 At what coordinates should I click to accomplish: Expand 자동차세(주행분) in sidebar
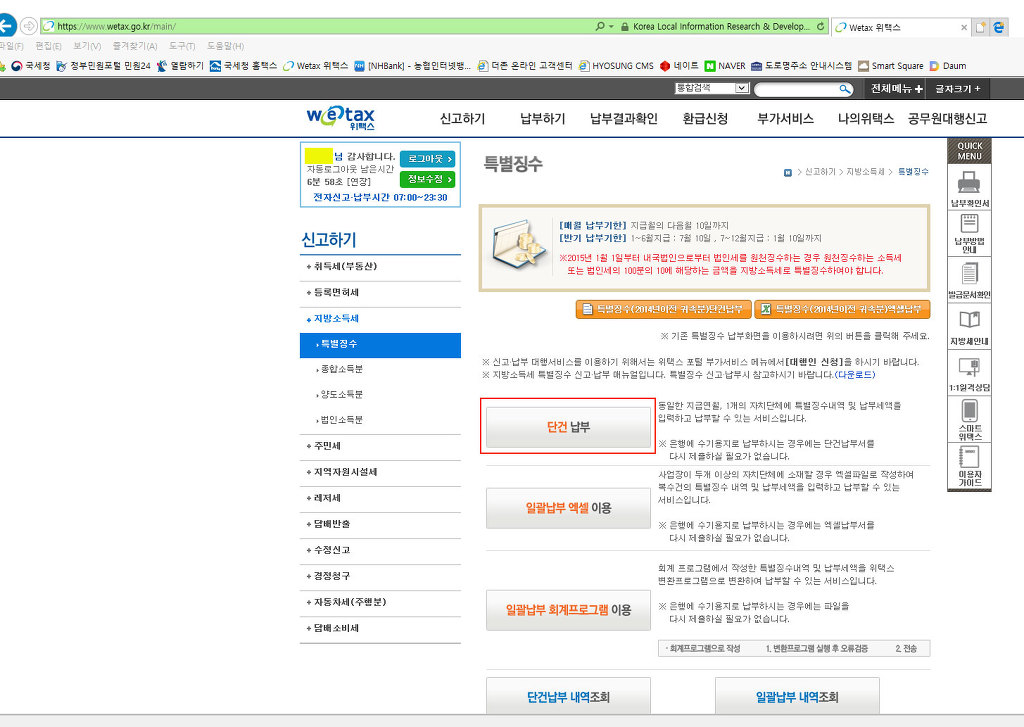[x=346, y=602]
